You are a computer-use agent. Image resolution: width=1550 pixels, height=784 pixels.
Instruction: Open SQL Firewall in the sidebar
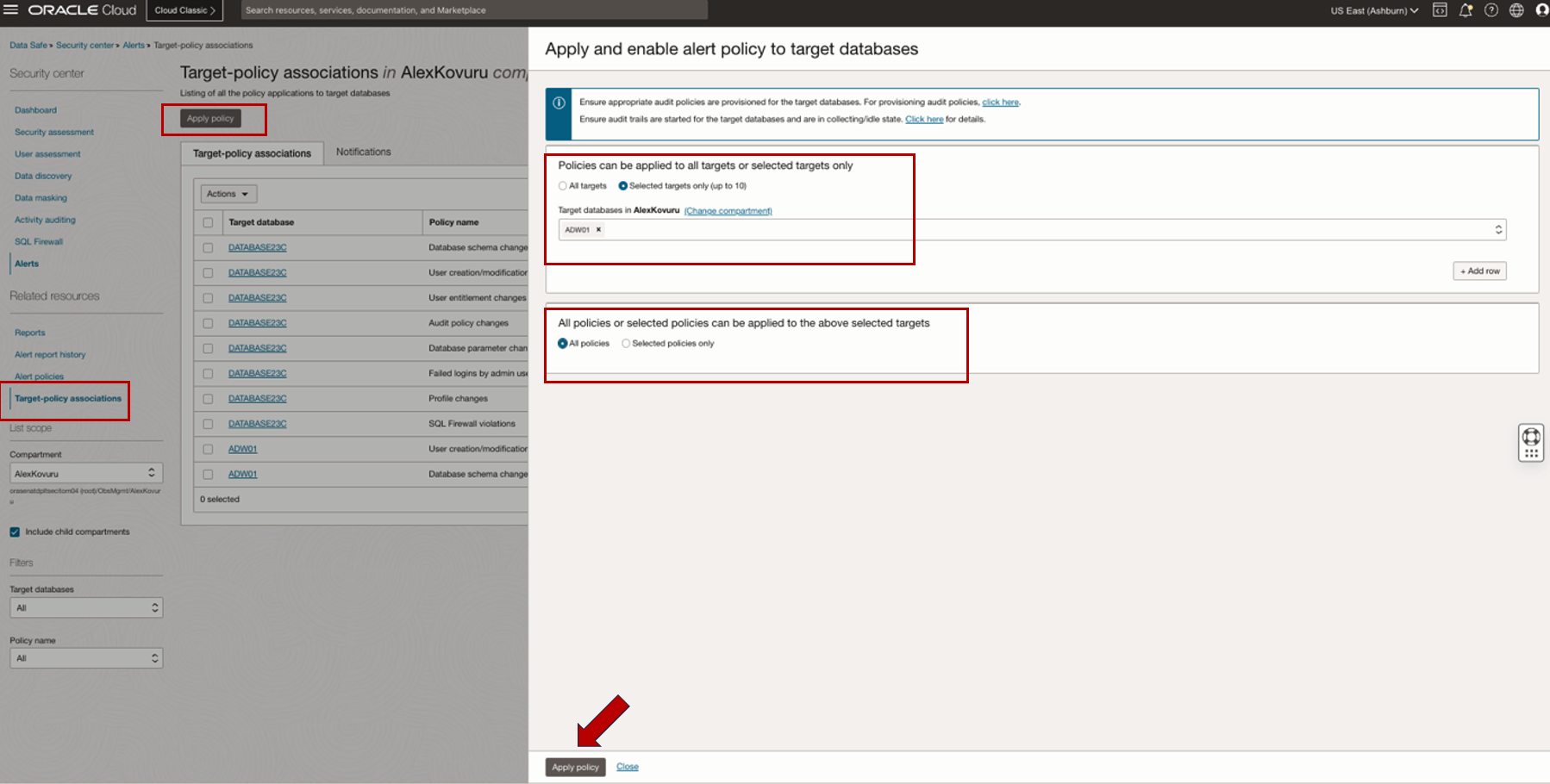(39, 242)
